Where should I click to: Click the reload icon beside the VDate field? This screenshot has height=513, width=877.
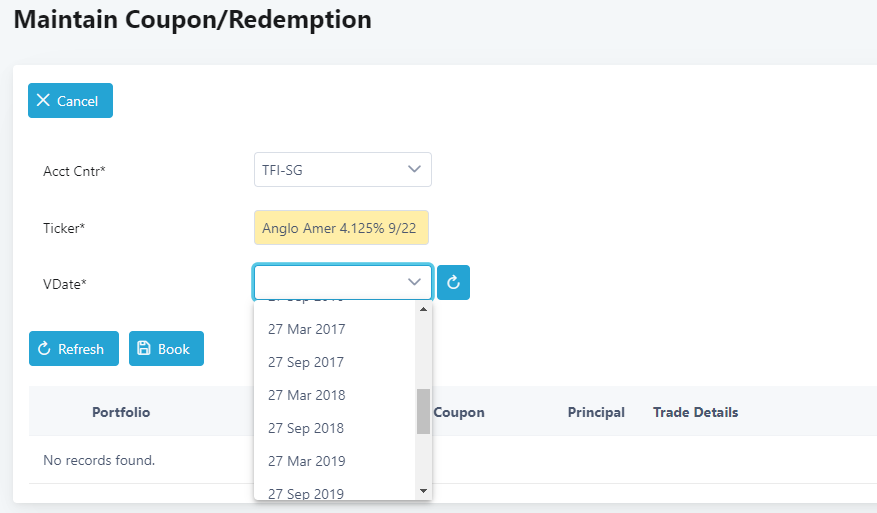click(453, 283)
